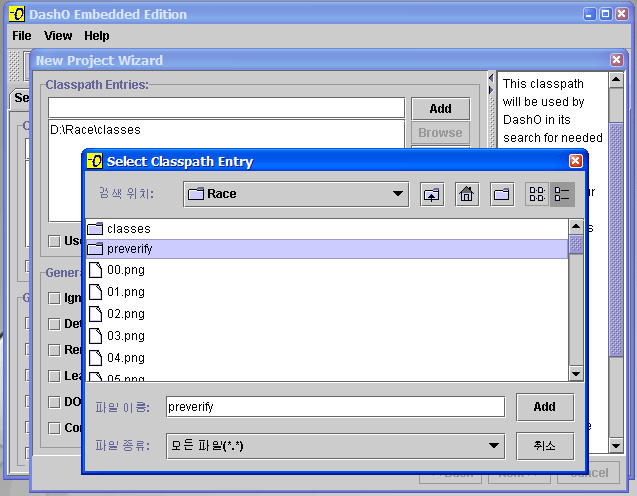
Task: Click file list scrollbar down arrow
Action: click(576, 374)
